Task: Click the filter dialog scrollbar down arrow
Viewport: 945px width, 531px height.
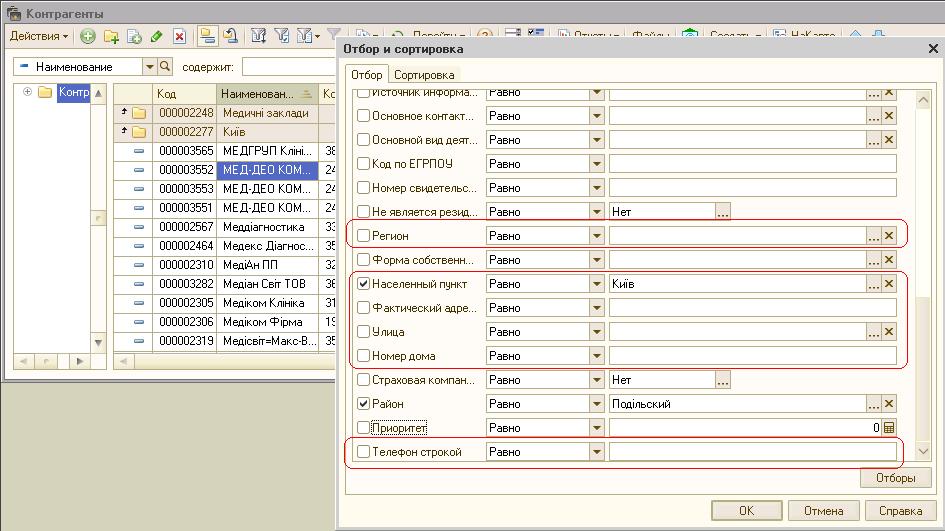Action: [923, 451]
